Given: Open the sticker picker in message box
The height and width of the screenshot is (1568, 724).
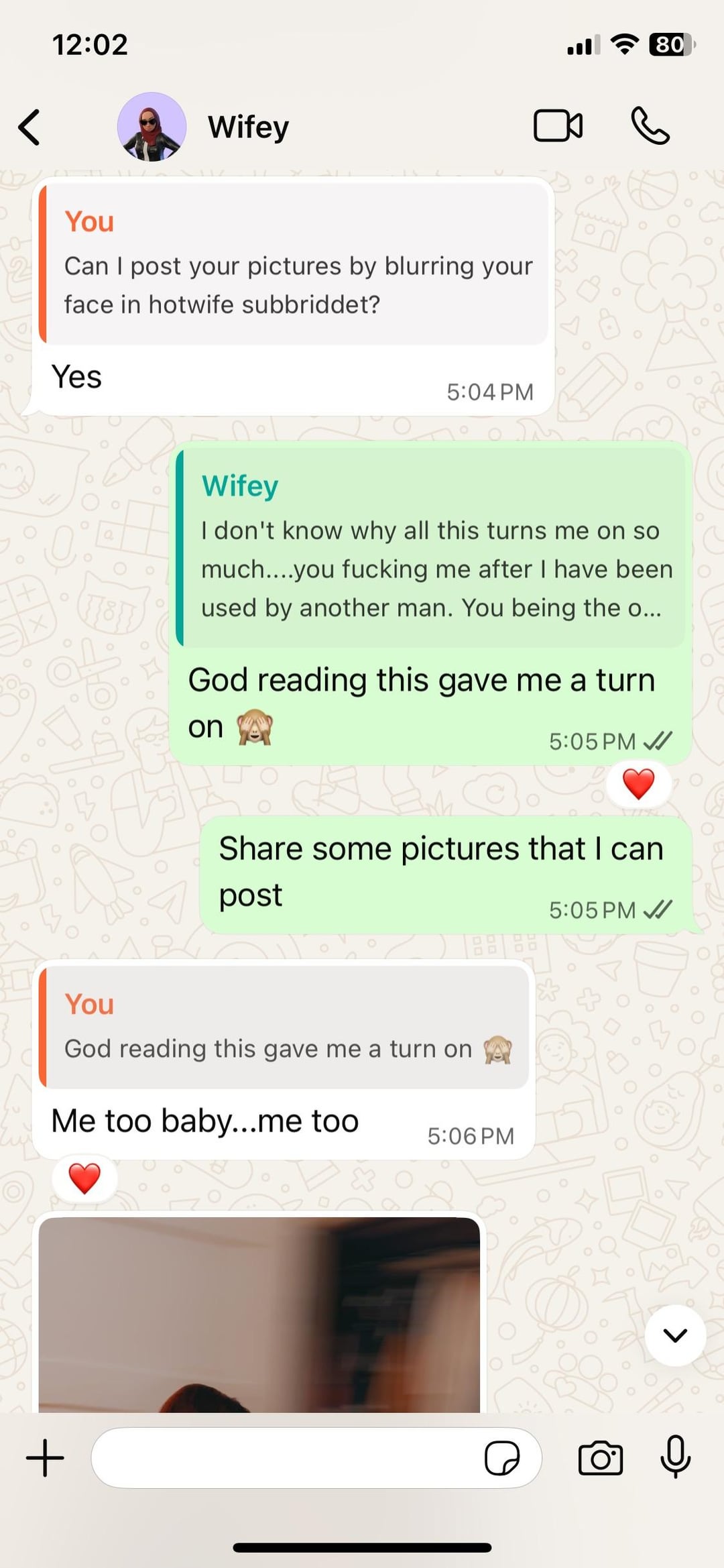Looking at the screenshot, I should coord(502,1458).
